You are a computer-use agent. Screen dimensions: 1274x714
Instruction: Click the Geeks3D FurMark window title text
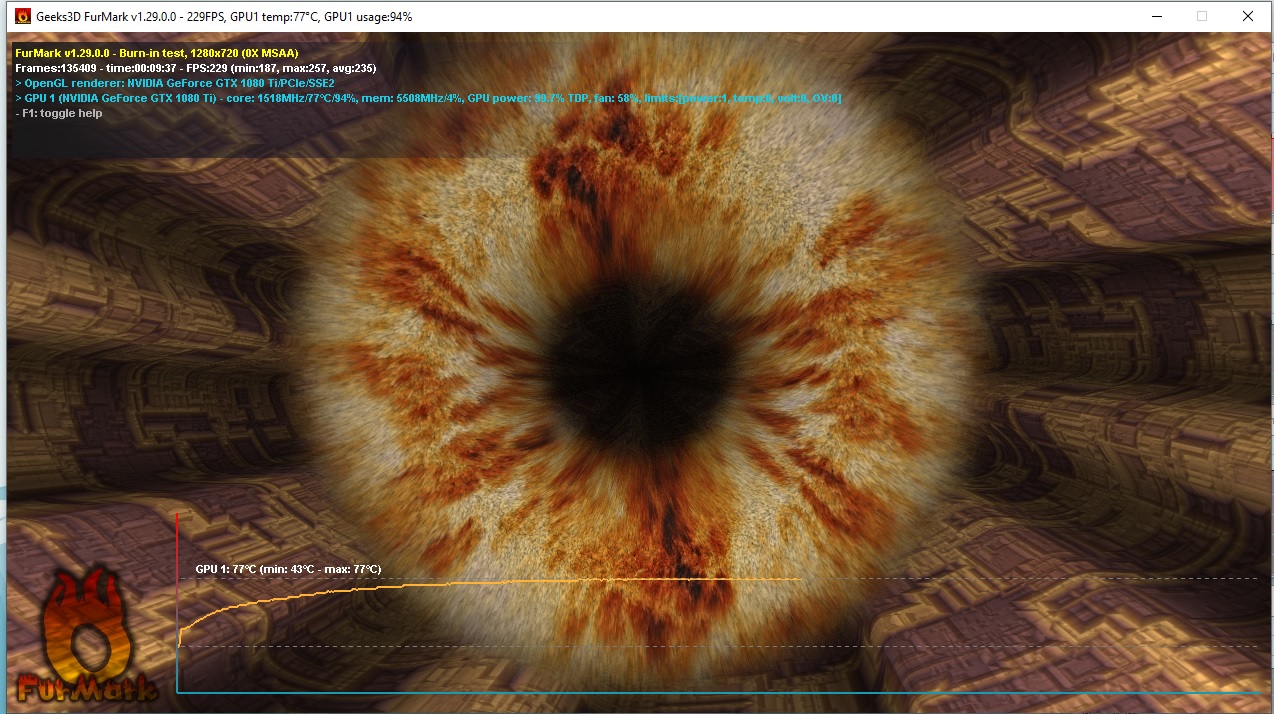[x=225, y=17]
